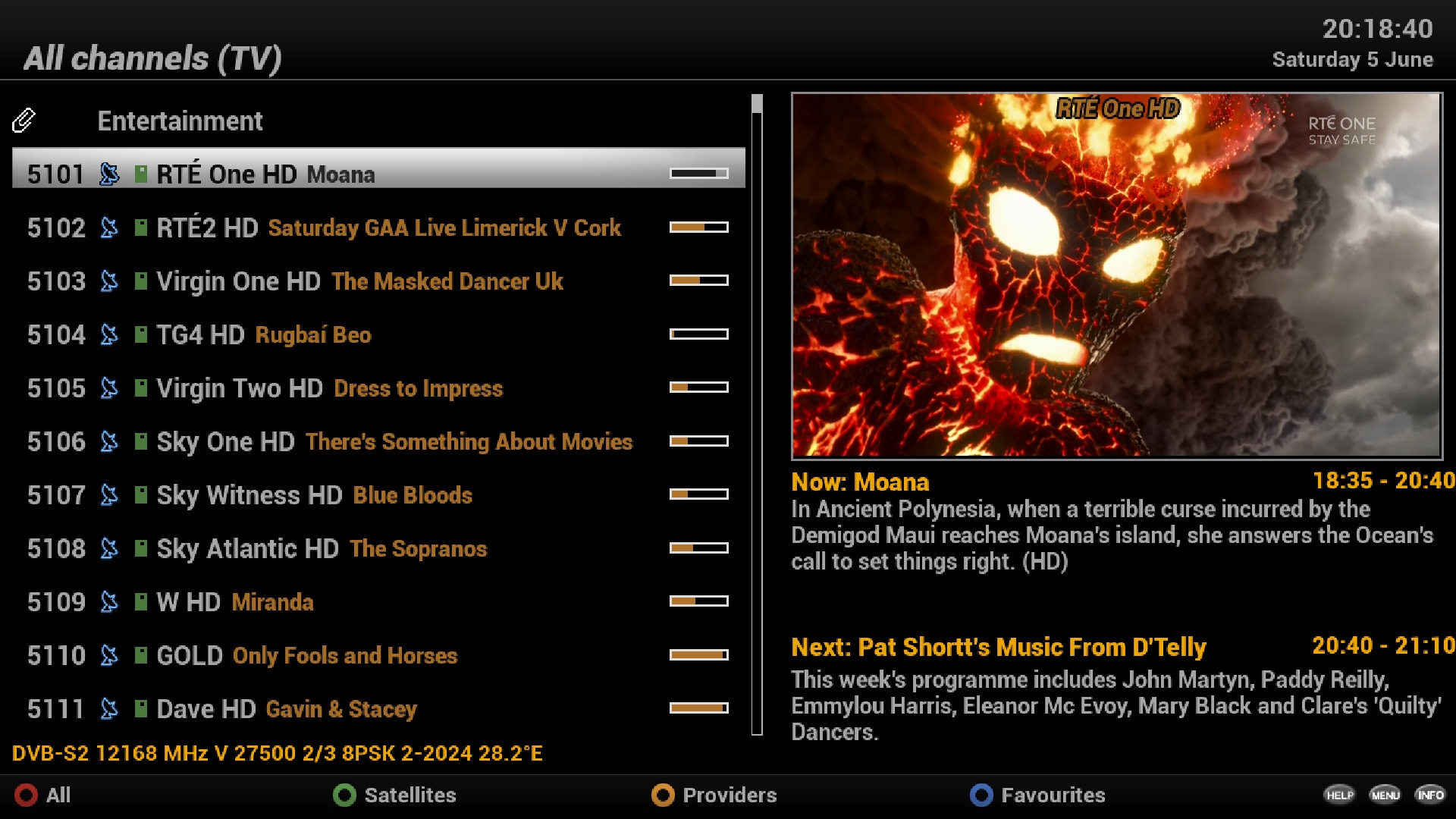Click the satellite icon on row 5108
The height and width of the screenshot is (819, 1456).
point(109,548)
